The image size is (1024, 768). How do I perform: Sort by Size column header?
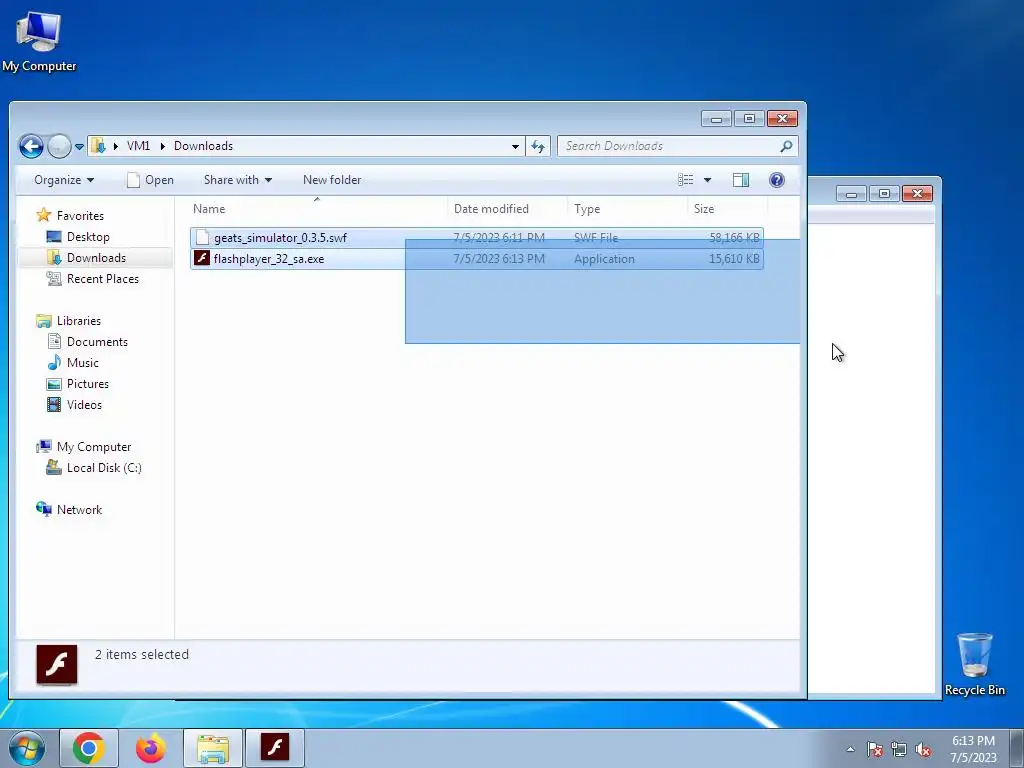tap(728, 209)
